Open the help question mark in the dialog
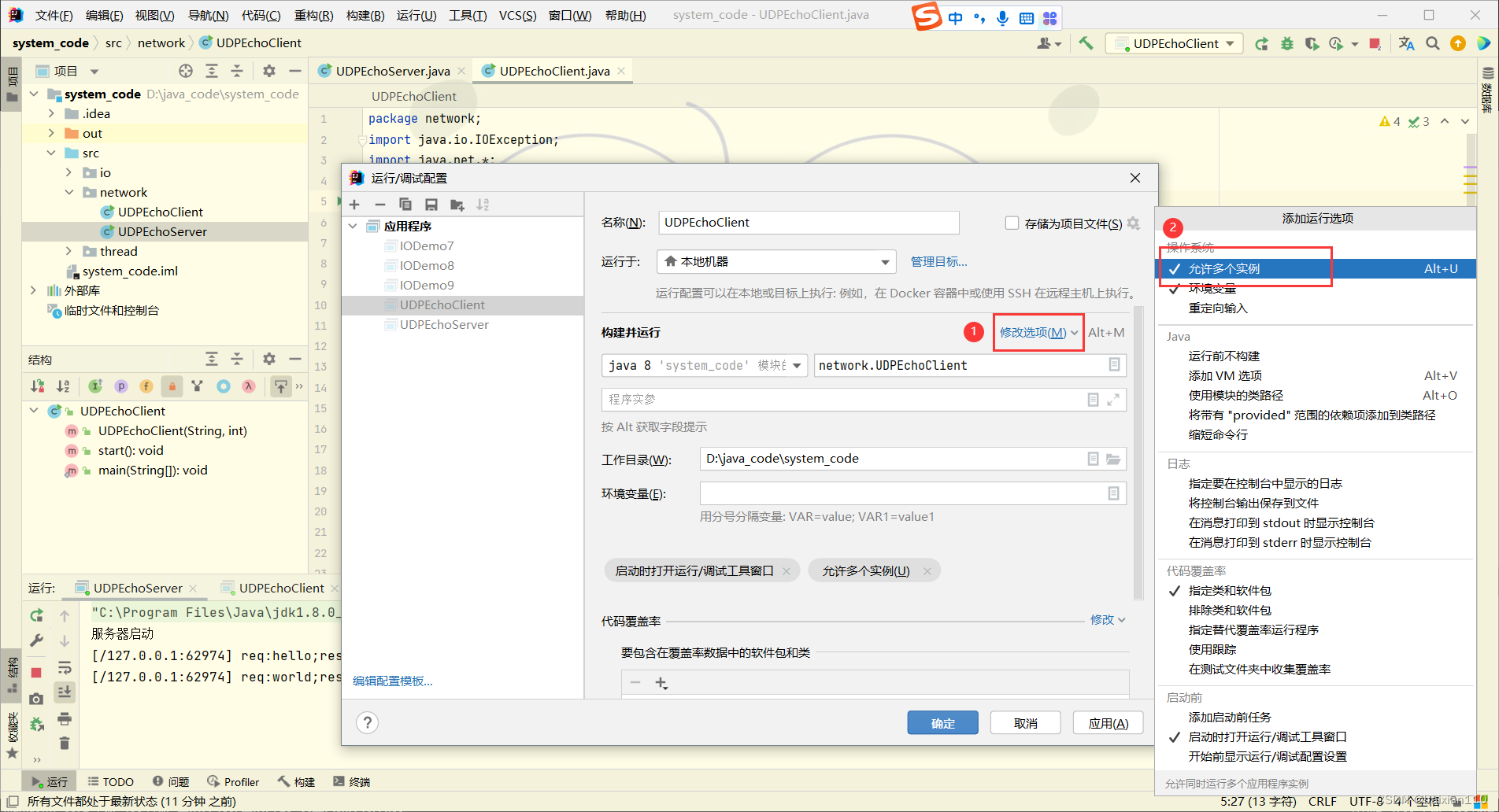1499x812 pixels. [x=368, y=722]
